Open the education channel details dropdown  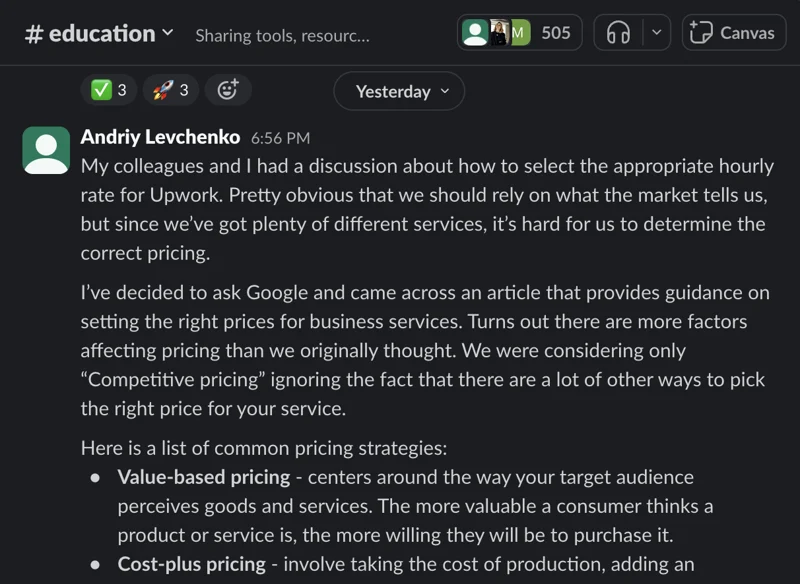tap(99, 34)
